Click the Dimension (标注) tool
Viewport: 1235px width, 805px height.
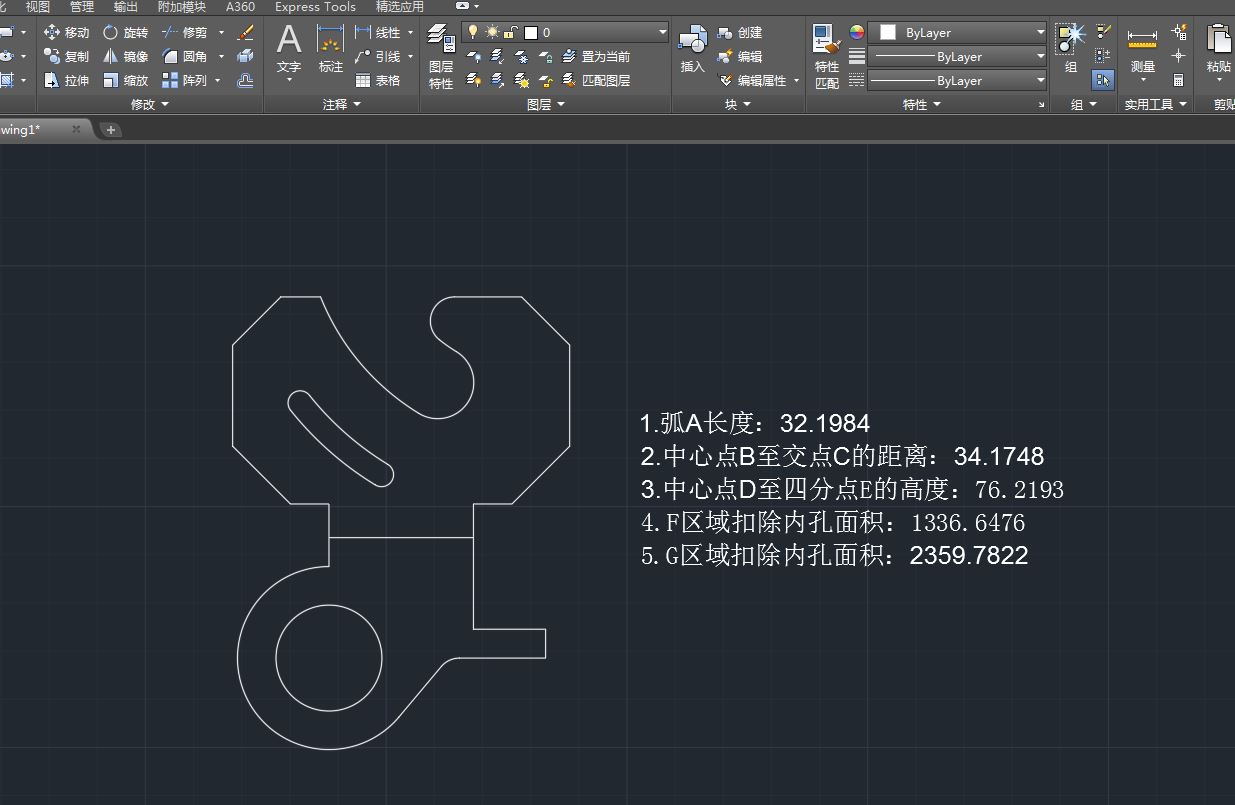[x=331, y=50]
